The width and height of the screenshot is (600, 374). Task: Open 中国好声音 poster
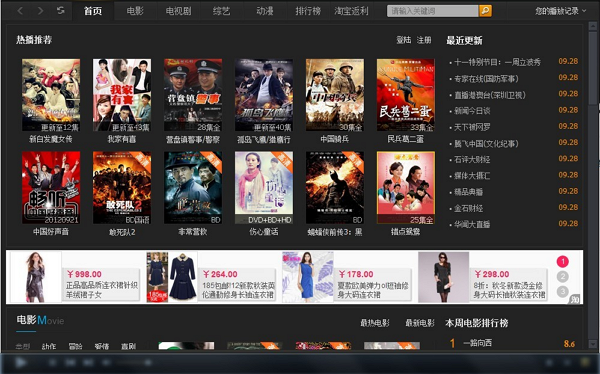tap(51, 188)
